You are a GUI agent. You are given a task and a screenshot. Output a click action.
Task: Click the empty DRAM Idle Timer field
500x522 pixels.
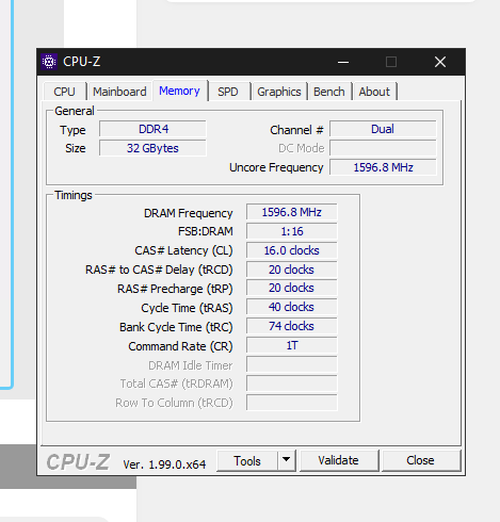(292, 365)
